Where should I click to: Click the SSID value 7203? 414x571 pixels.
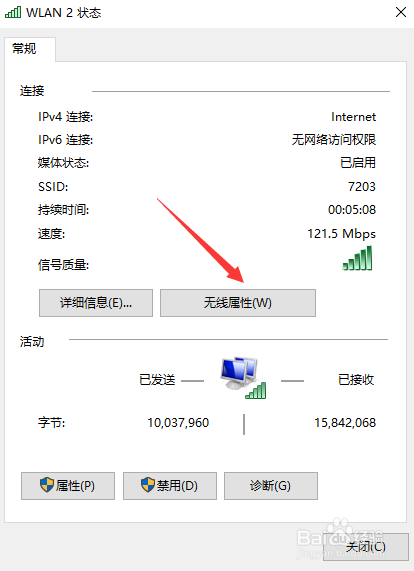click(x=362, y=187)
